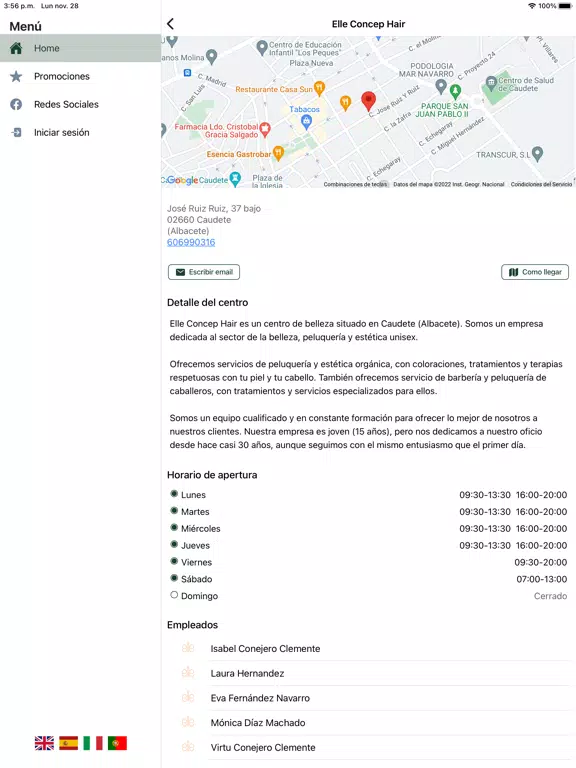The image size is (576, 768).
Task: Select the Sábado schedule indicator
Action: [x=174, y=578]
